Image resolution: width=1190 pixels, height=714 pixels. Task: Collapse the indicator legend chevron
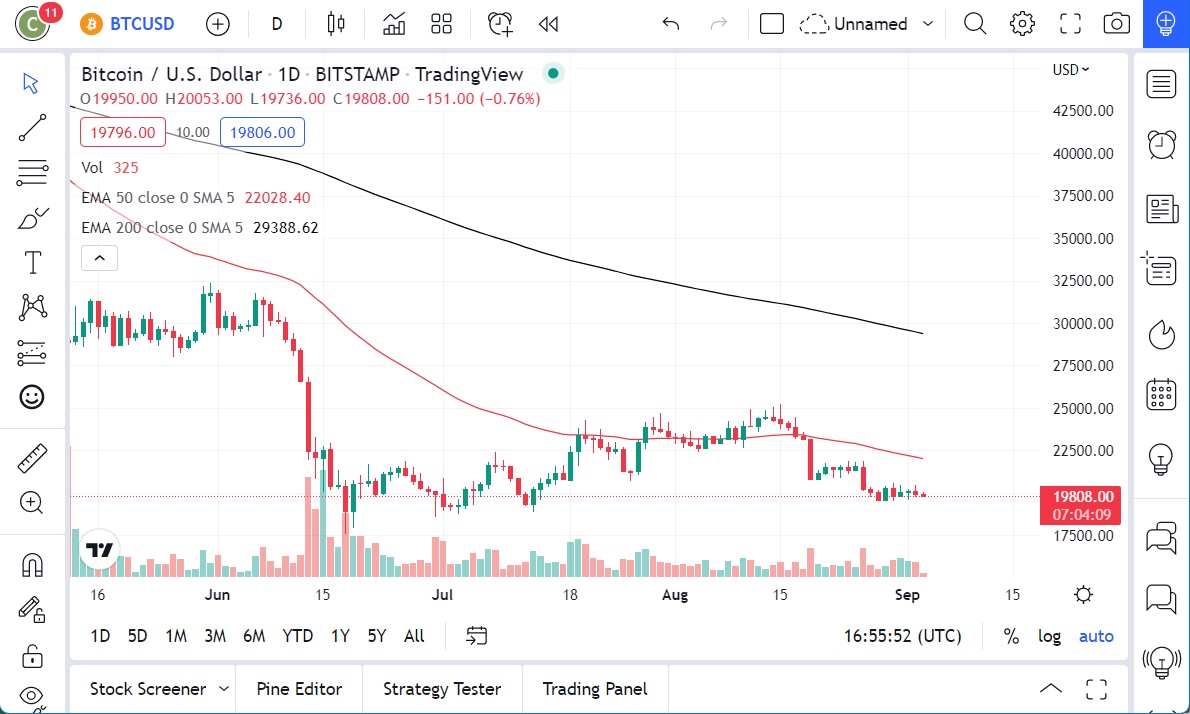[x=99, y=259]
